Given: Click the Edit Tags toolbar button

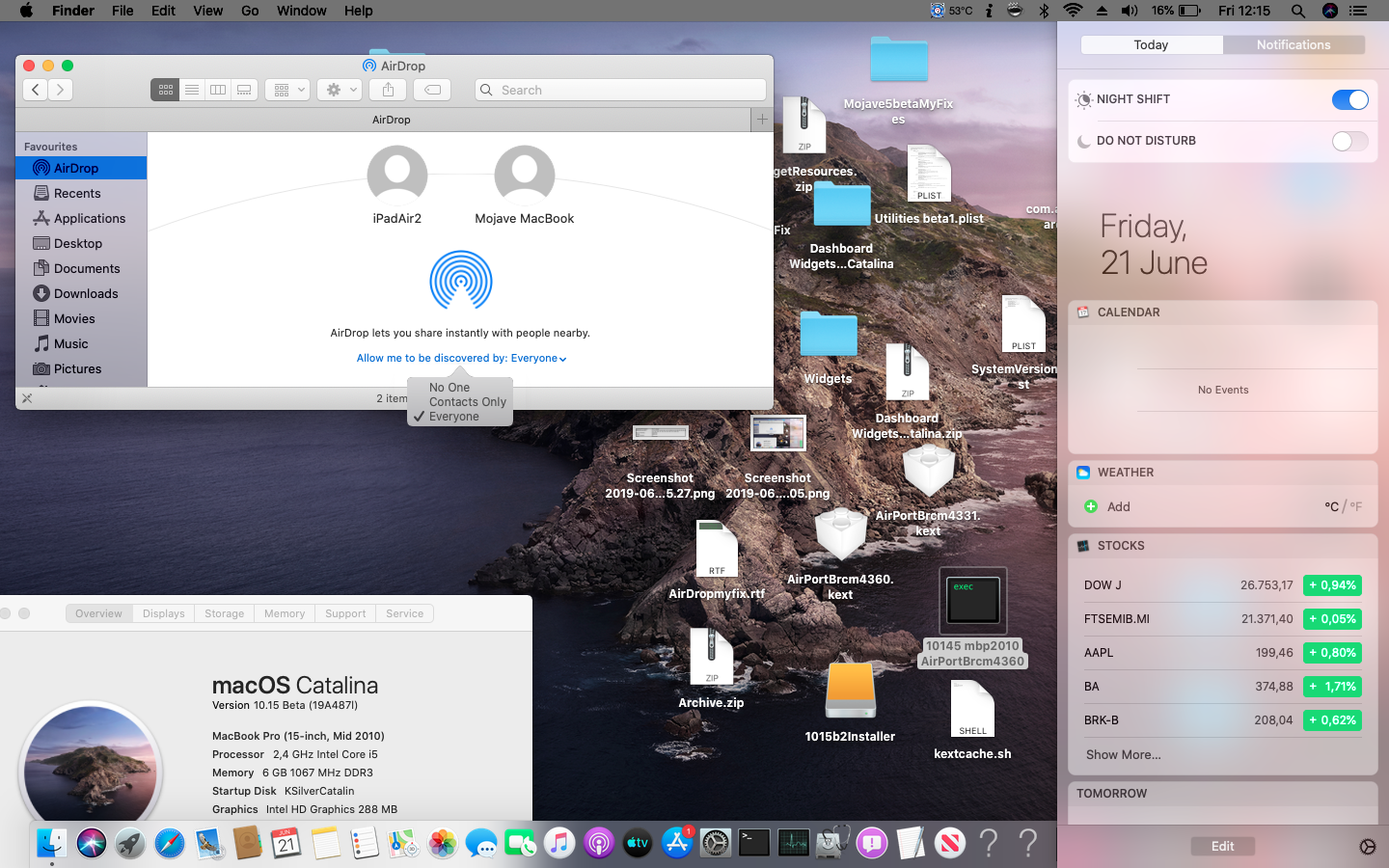Looking at the screenshot, I should tap(433, 90).
